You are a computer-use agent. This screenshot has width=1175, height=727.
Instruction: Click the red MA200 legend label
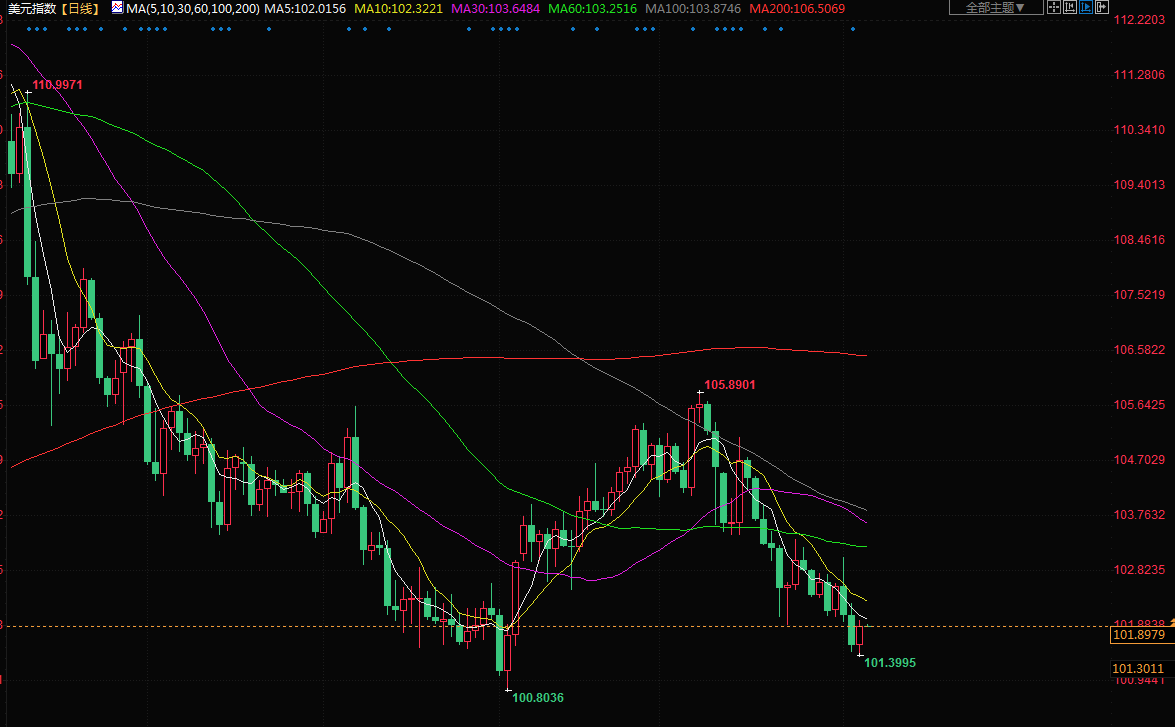pos(797,8)
